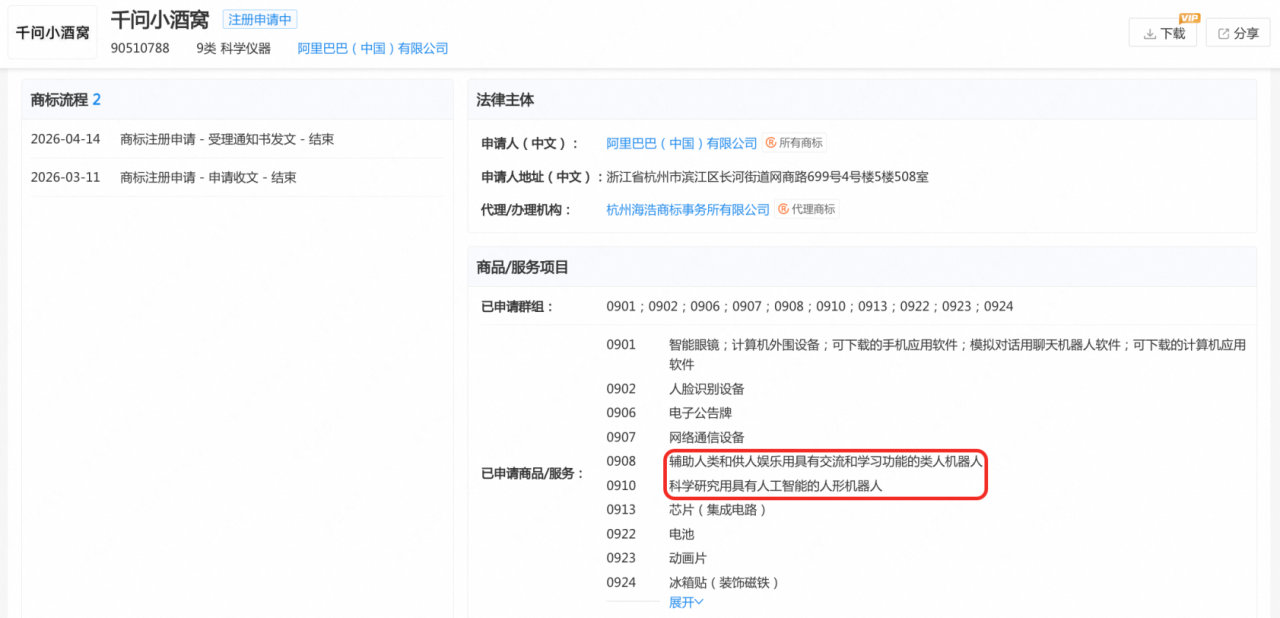Viewport: 1280px width, 618px height.
Task: Click the applicant address 浙江省杭州市滨江区 text
Action: (x=768, y=177)
